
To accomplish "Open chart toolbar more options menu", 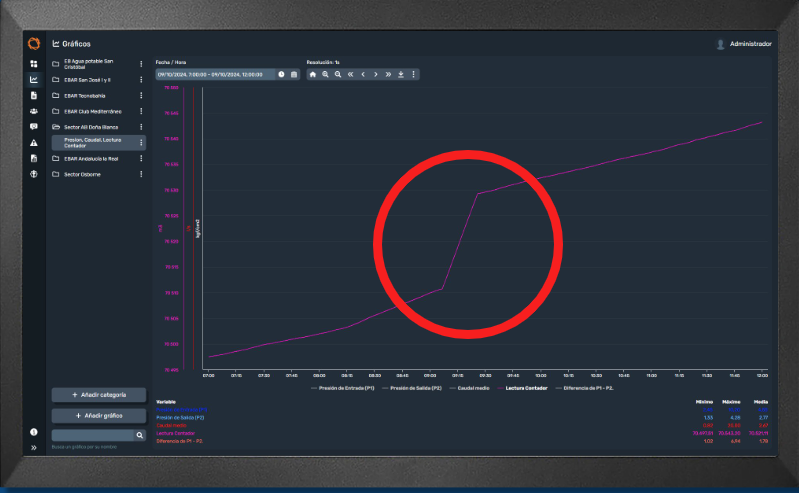I will [413, 74].
